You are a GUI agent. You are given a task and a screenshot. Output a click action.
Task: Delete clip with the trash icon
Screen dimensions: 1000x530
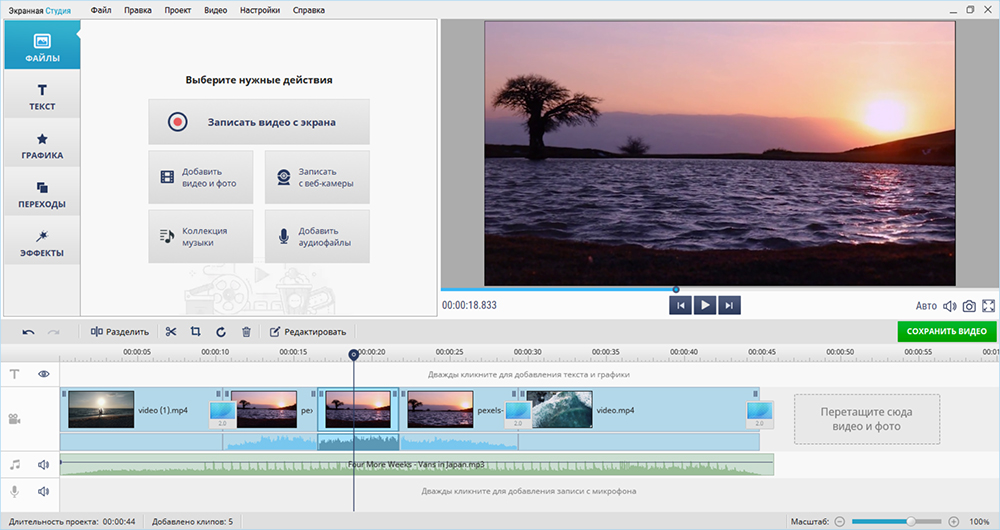pos(246,332)
